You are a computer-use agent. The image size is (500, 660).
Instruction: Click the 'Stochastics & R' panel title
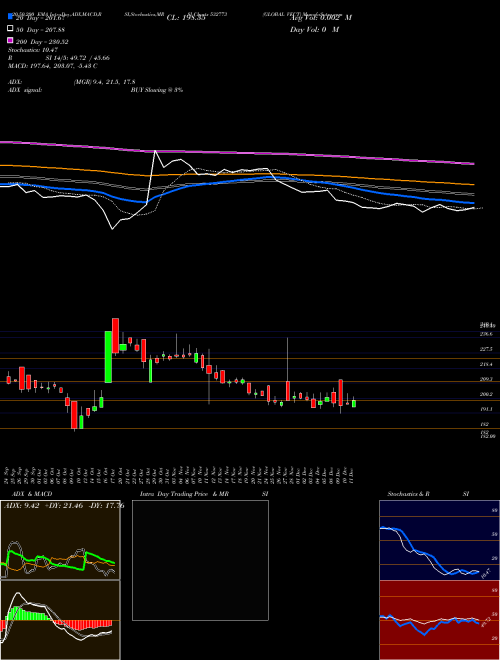tap(408, 494)
